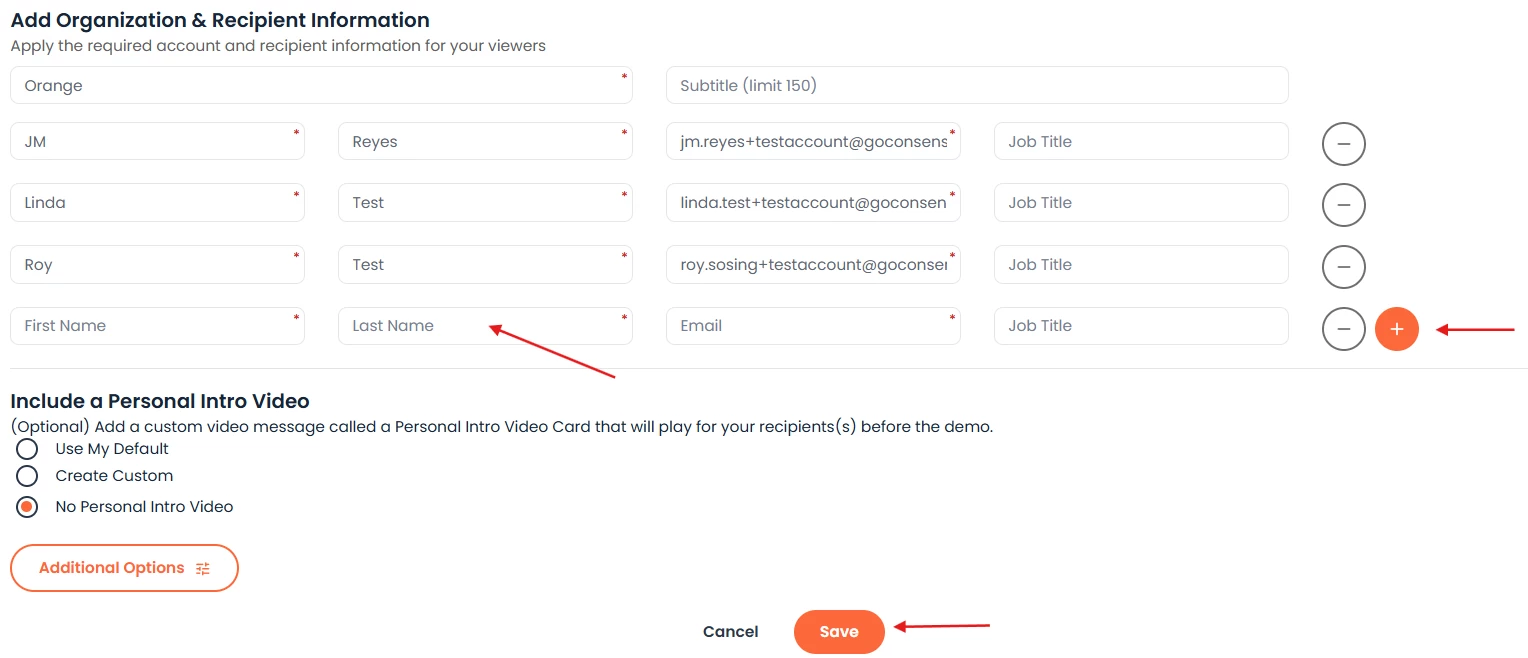Edit Linda's email address field
The width and height of the screenshot is (1528, 658).
[812, 203]
